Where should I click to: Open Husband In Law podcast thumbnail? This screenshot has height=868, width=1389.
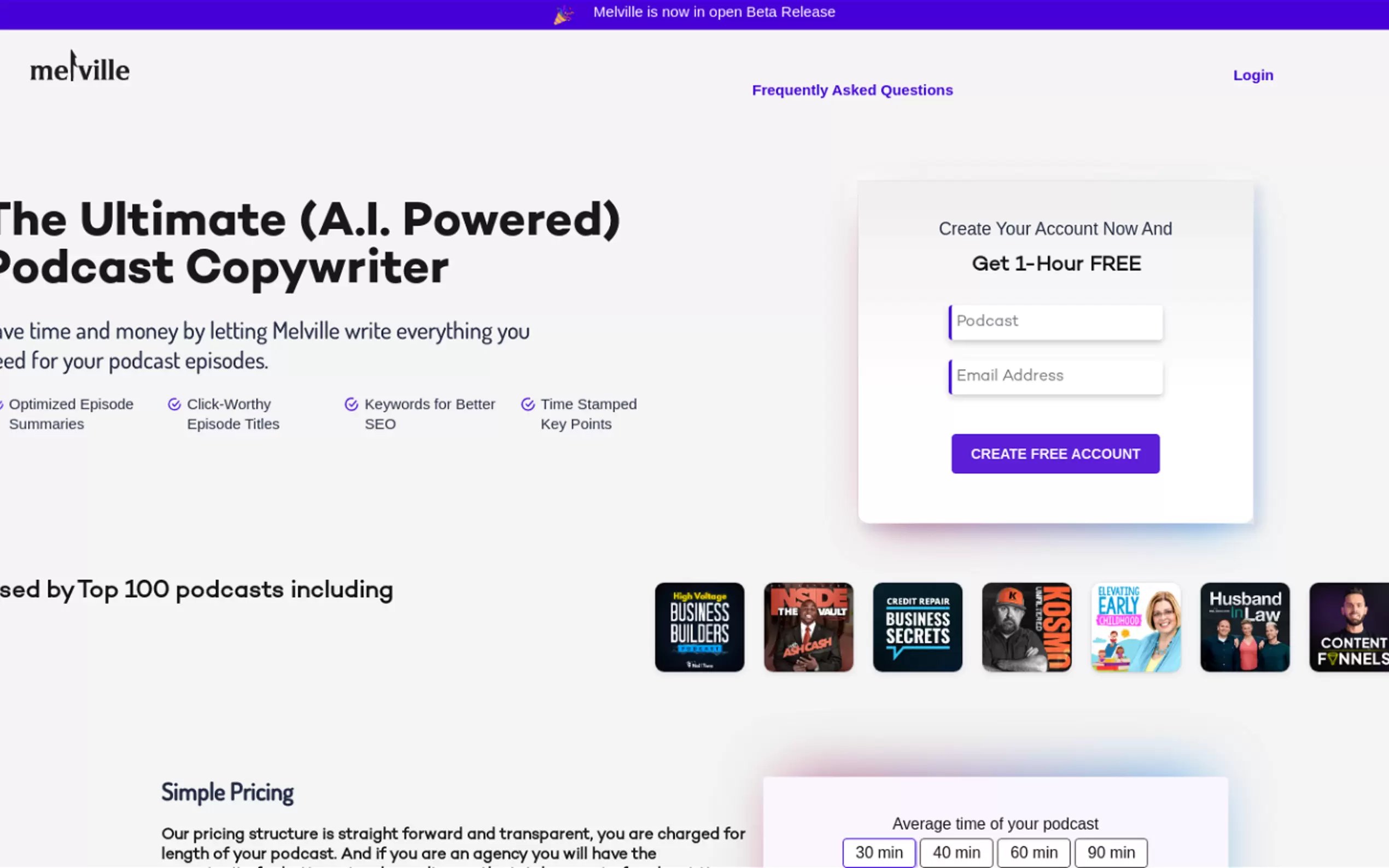coord(1245,627)
